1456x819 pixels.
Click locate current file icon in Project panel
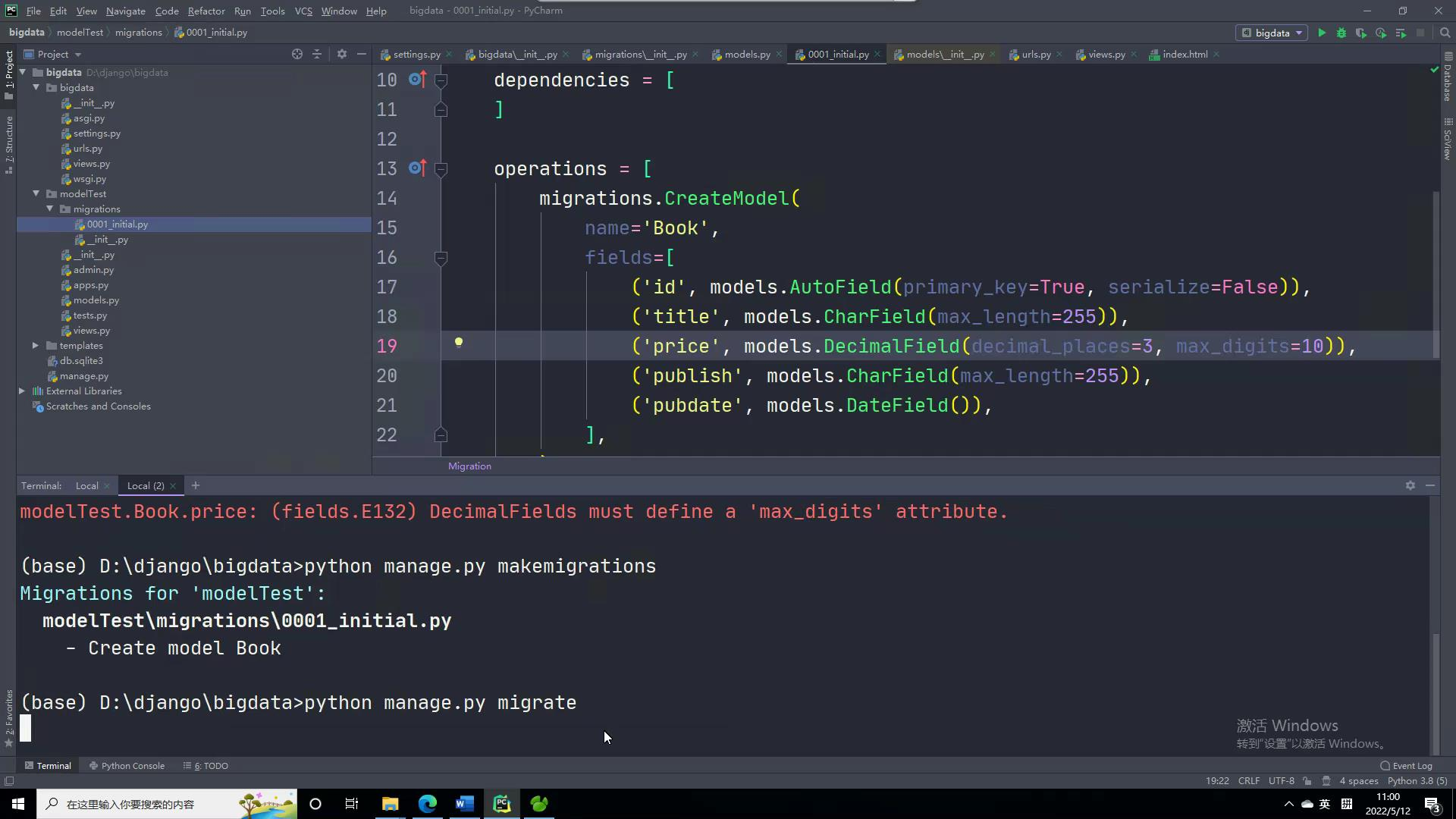click(297, 54)
